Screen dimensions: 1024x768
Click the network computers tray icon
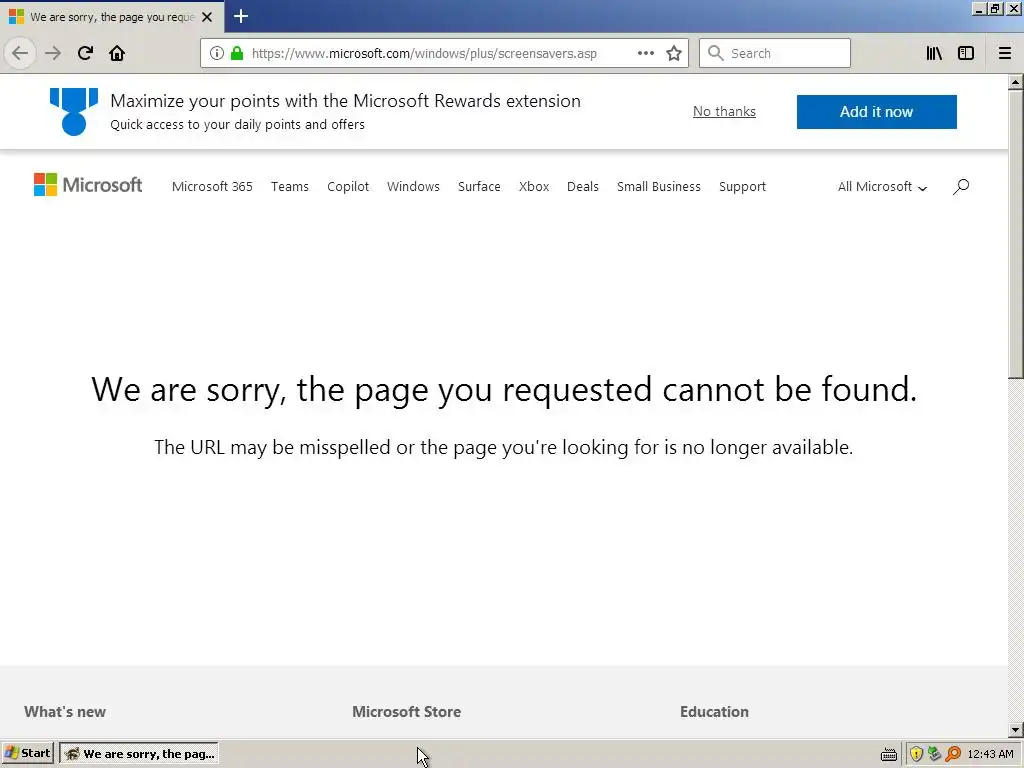coord(935,754)
